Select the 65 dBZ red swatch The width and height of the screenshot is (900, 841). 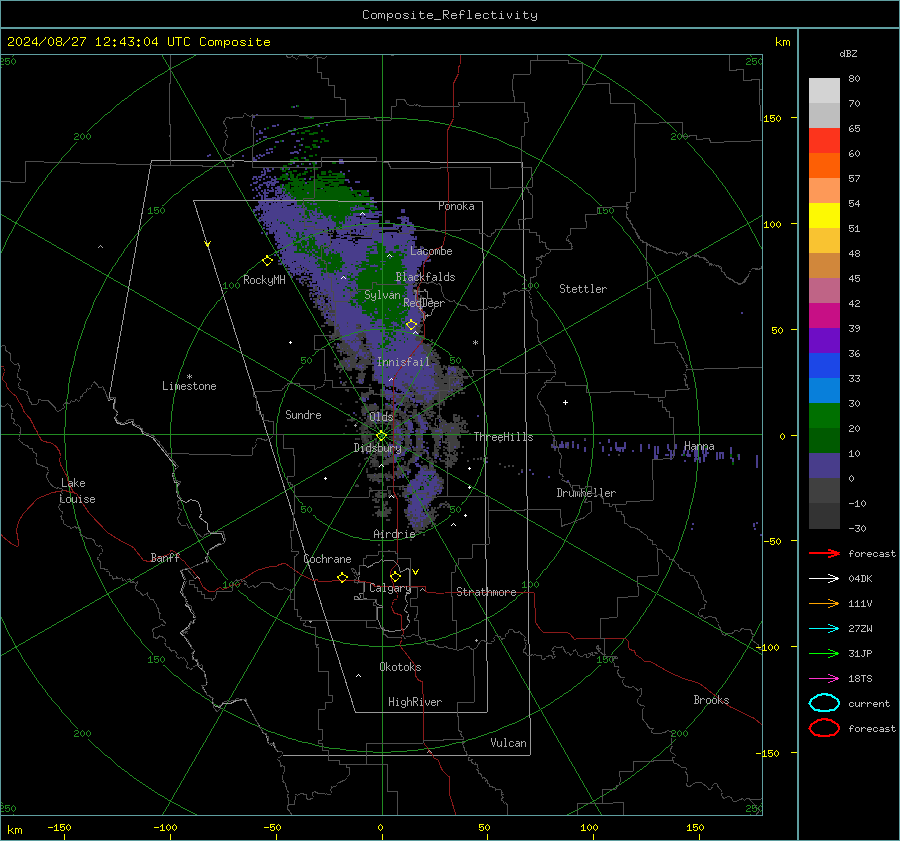click(x=824, y=140)
